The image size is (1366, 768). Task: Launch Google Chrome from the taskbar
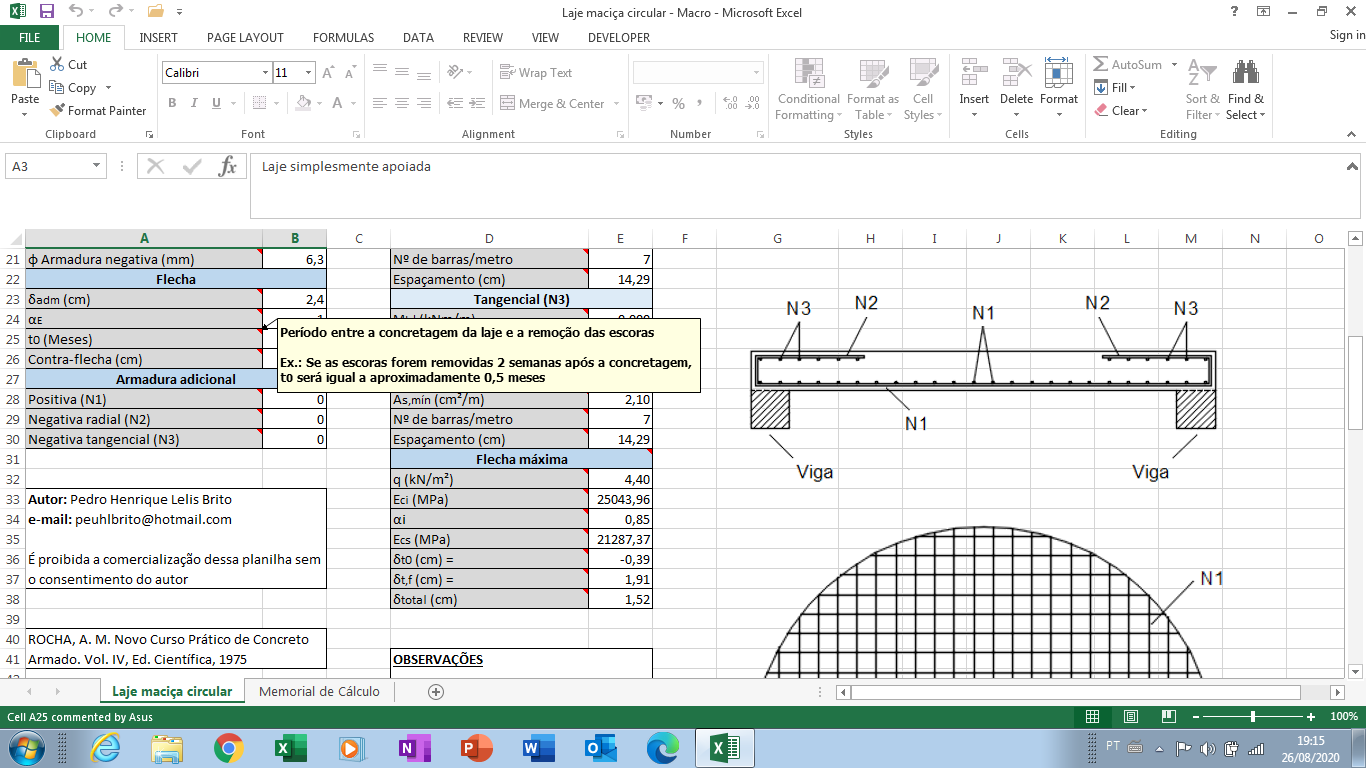click(x=228, y=747)
